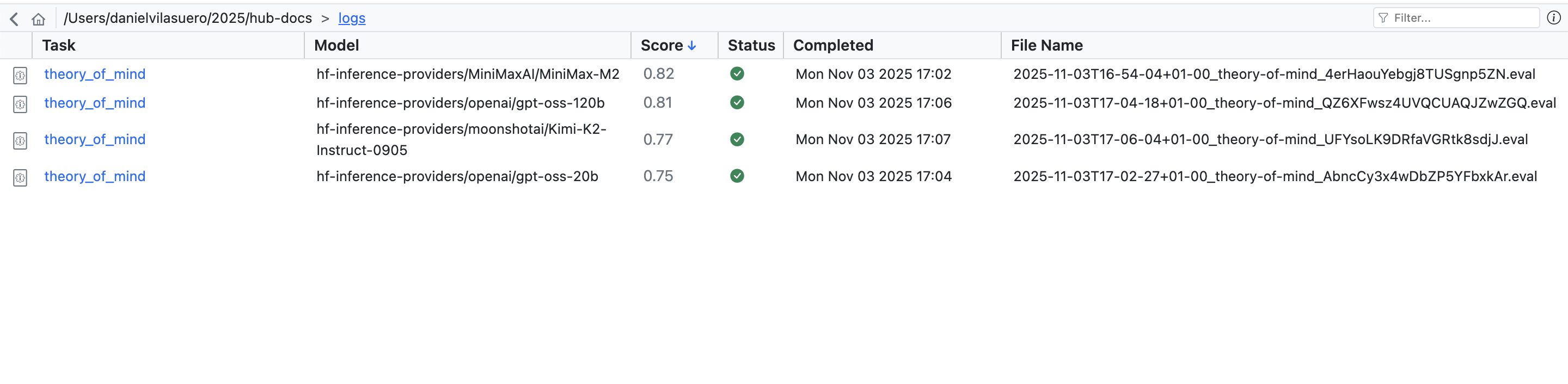Select the Status column header
Viewport: 1568px width, 384px height.
pyautogui.click(x=751, y=45)
